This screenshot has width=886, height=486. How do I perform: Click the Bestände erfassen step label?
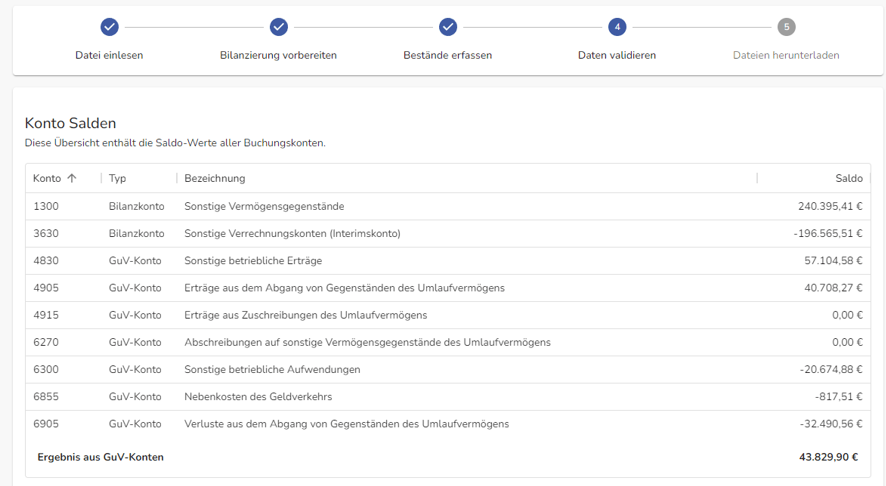(x=448, y=55)
